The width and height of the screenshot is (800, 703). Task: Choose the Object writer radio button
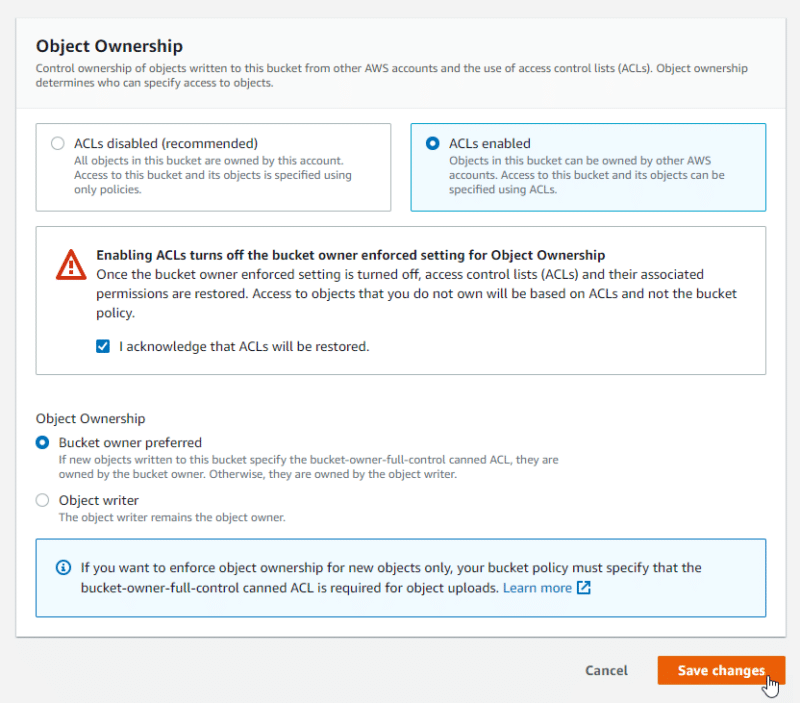[42, 500]
